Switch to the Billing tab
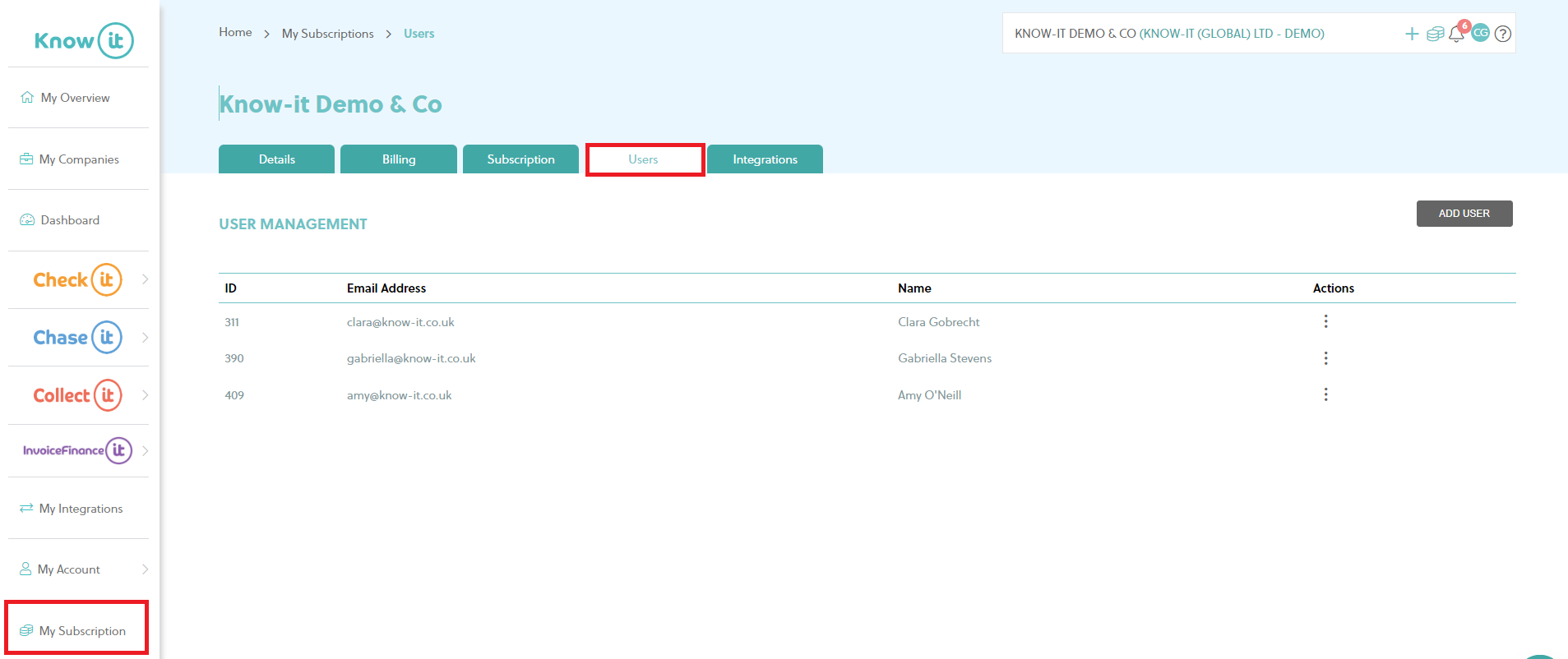Screen dimensions: 1568x659 [x=399, y=159]
